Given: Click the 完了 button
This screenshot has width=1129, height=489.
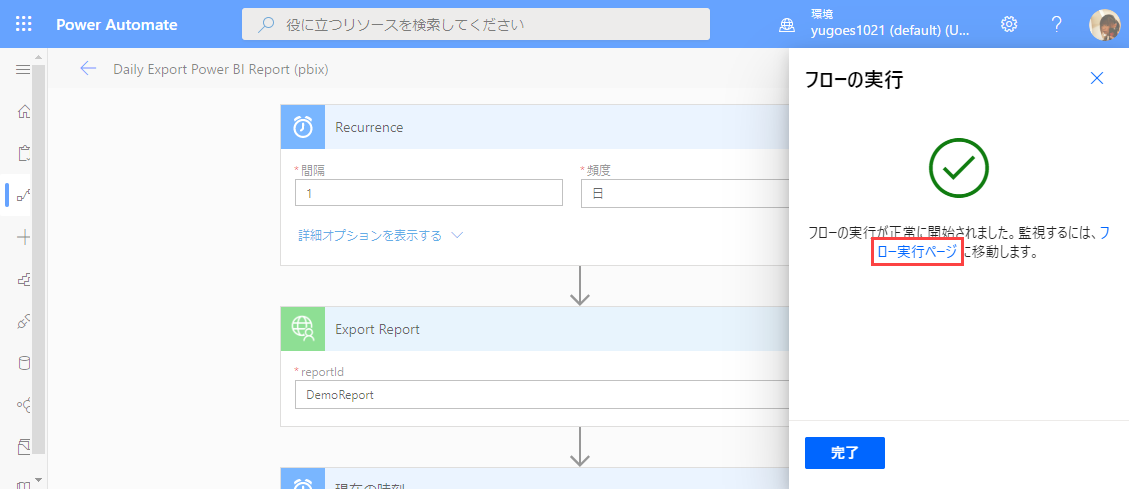Looking at the screenshot, I should coord(845,453).
